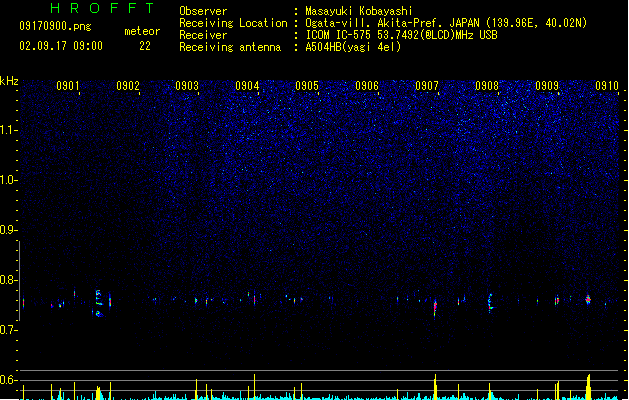Select the ICOM IC-575 receiver text

[402, 35]
